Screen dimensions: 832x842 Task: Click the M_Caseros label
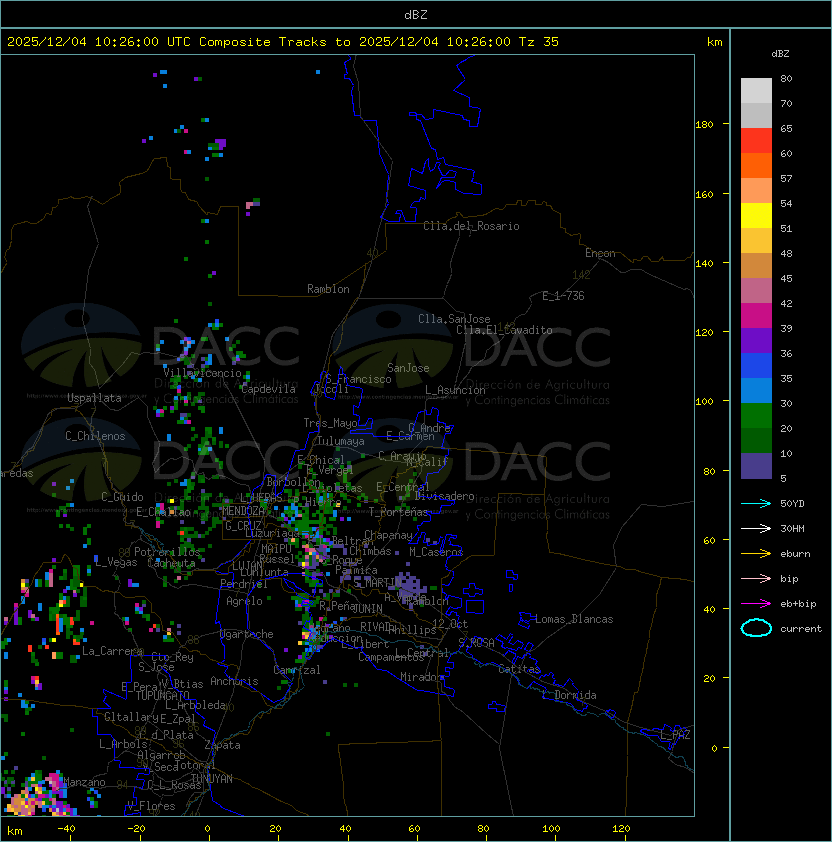click(436, 551)
